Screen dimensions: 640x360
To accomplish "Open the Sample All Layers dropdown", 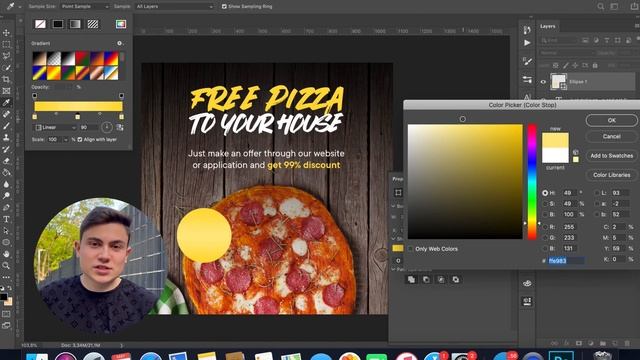I will pos(174,7).
